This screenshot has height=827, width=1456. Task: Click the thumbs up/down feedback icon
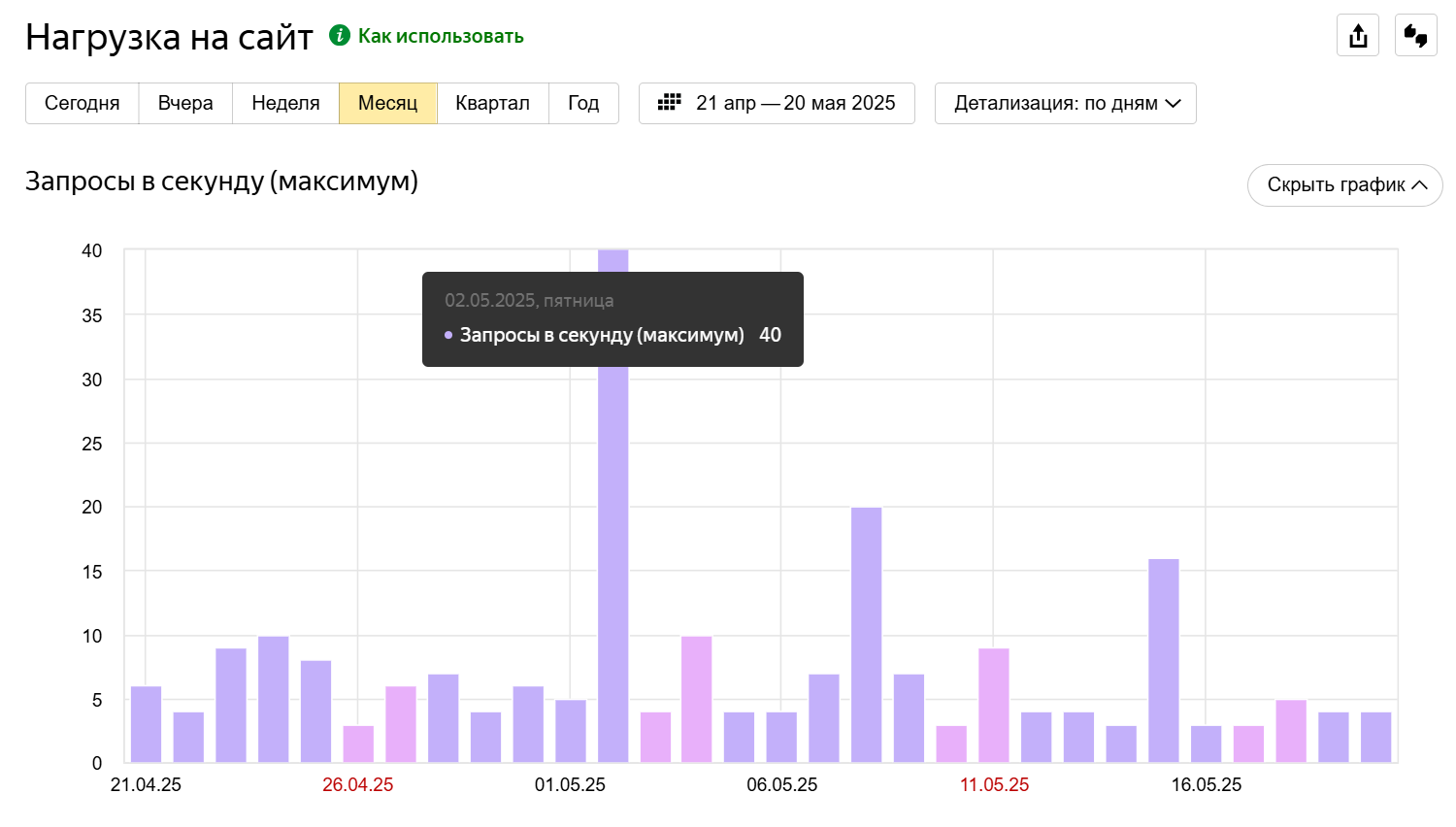click(1415, 36)
